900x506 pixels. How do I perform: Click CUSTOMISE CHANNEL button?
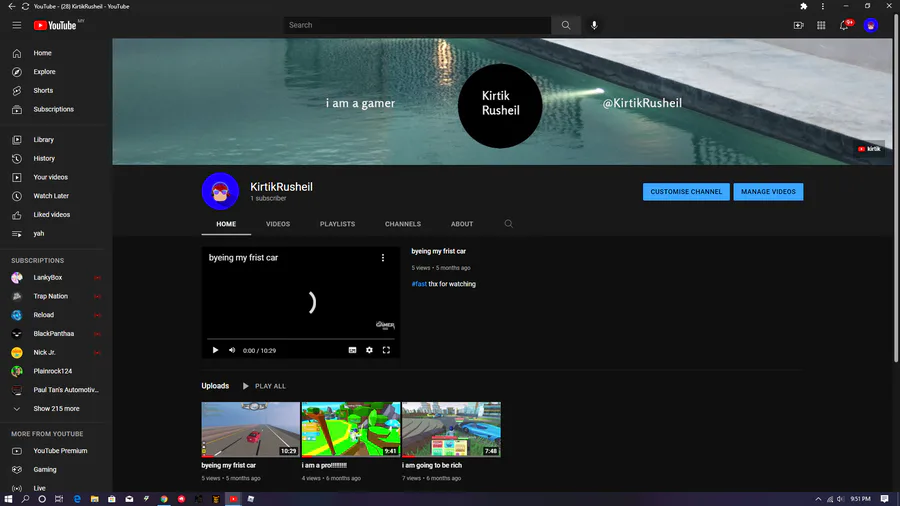[686, 192]
